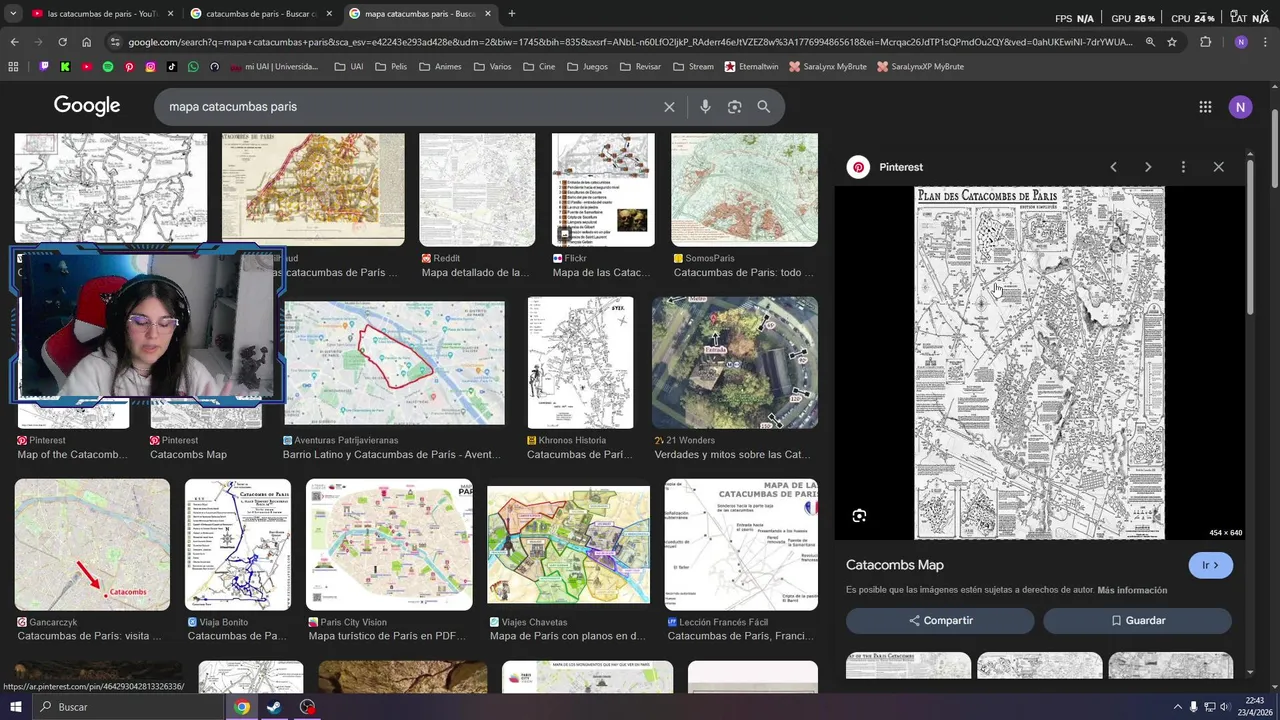Reload the current page
The height and width of the screenshot is (720, 1280).
pyautogui.click(x=62, y=42)
